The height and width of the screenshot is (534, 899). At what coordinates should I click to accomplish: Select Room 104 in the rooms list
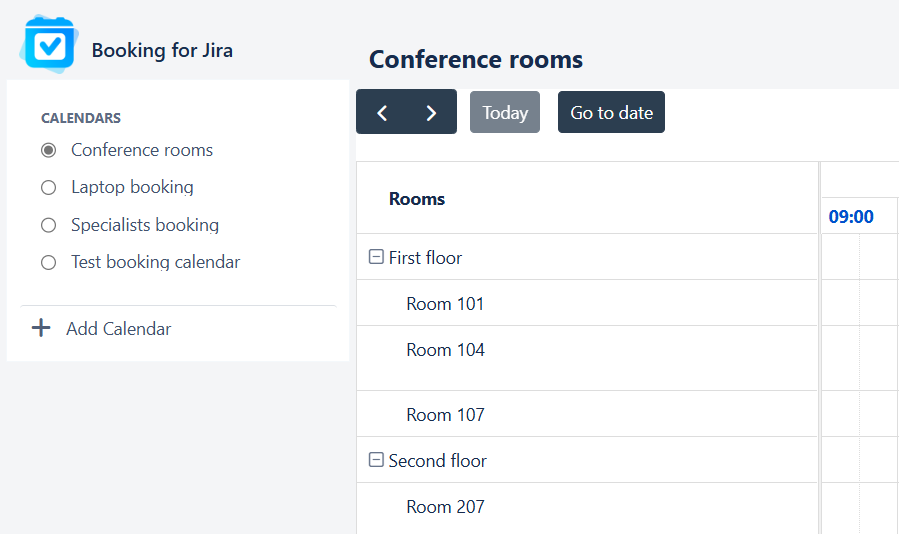[x=445, y=350]
